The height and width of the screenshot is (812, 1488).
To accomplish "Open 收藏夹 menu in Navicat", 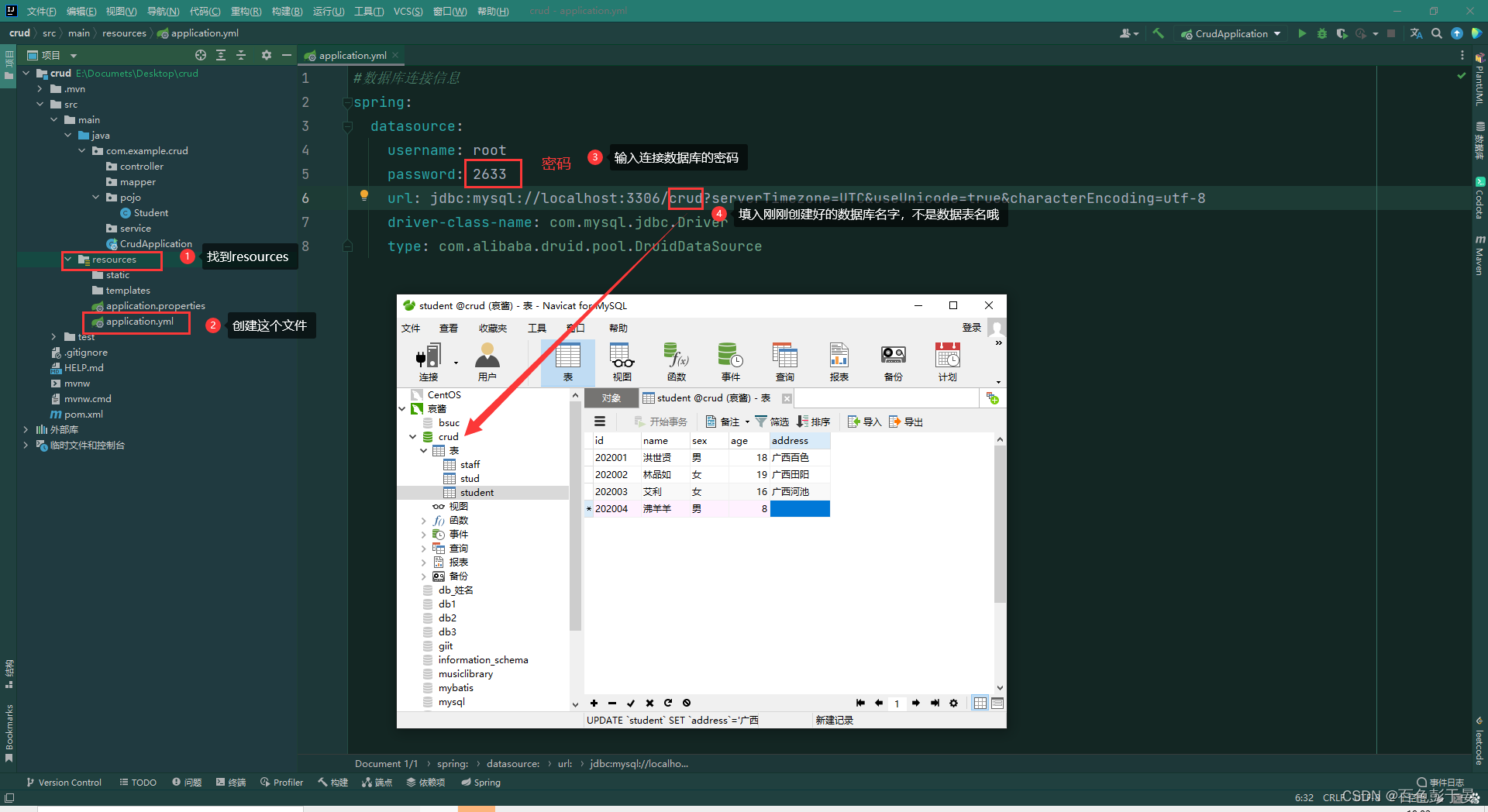I will (493, 328).
